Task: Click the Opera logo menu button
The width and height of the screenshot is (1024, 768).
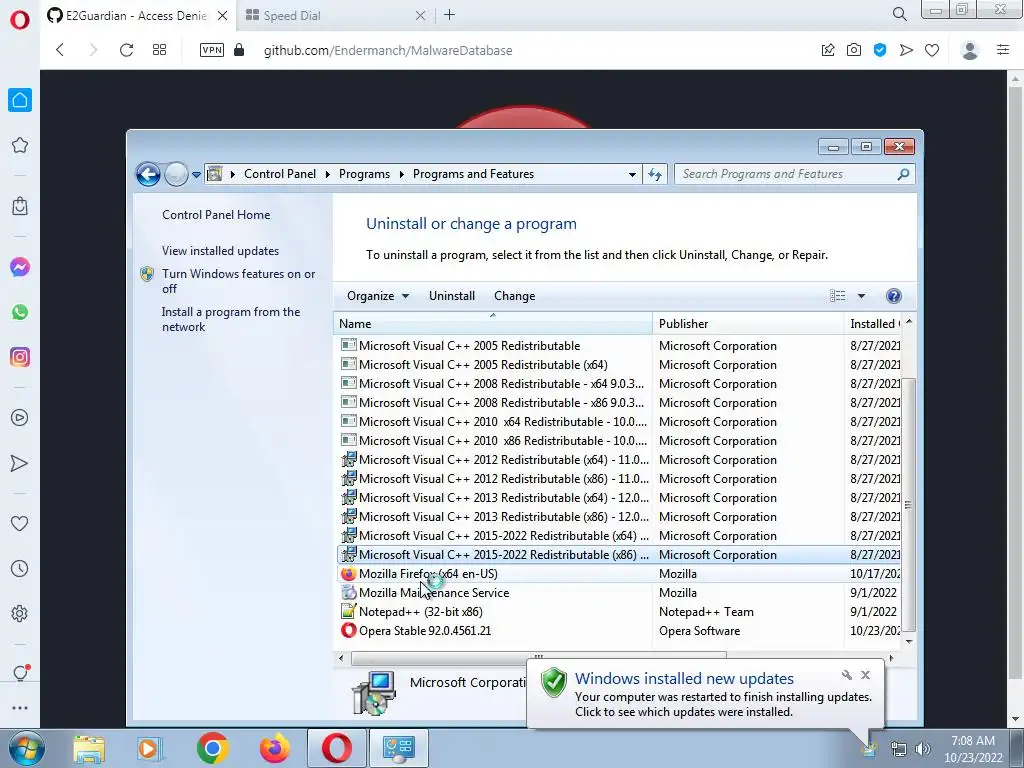Action: 20,20
